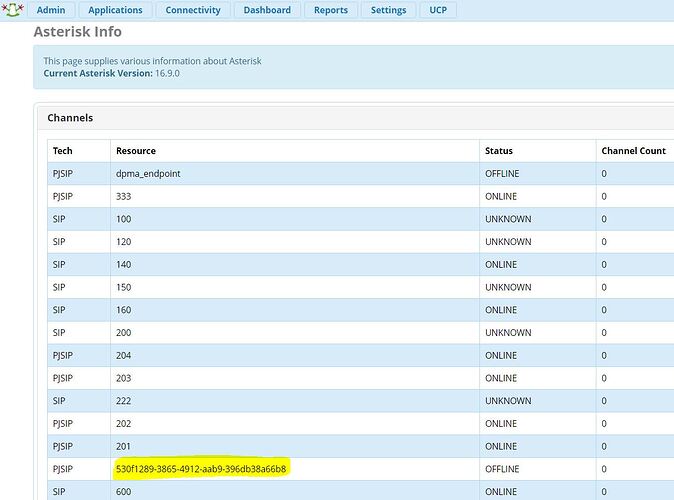This screenshot has width=674, height=500.
Task: Click the Channels panel heading
Action: click(70, 118)
